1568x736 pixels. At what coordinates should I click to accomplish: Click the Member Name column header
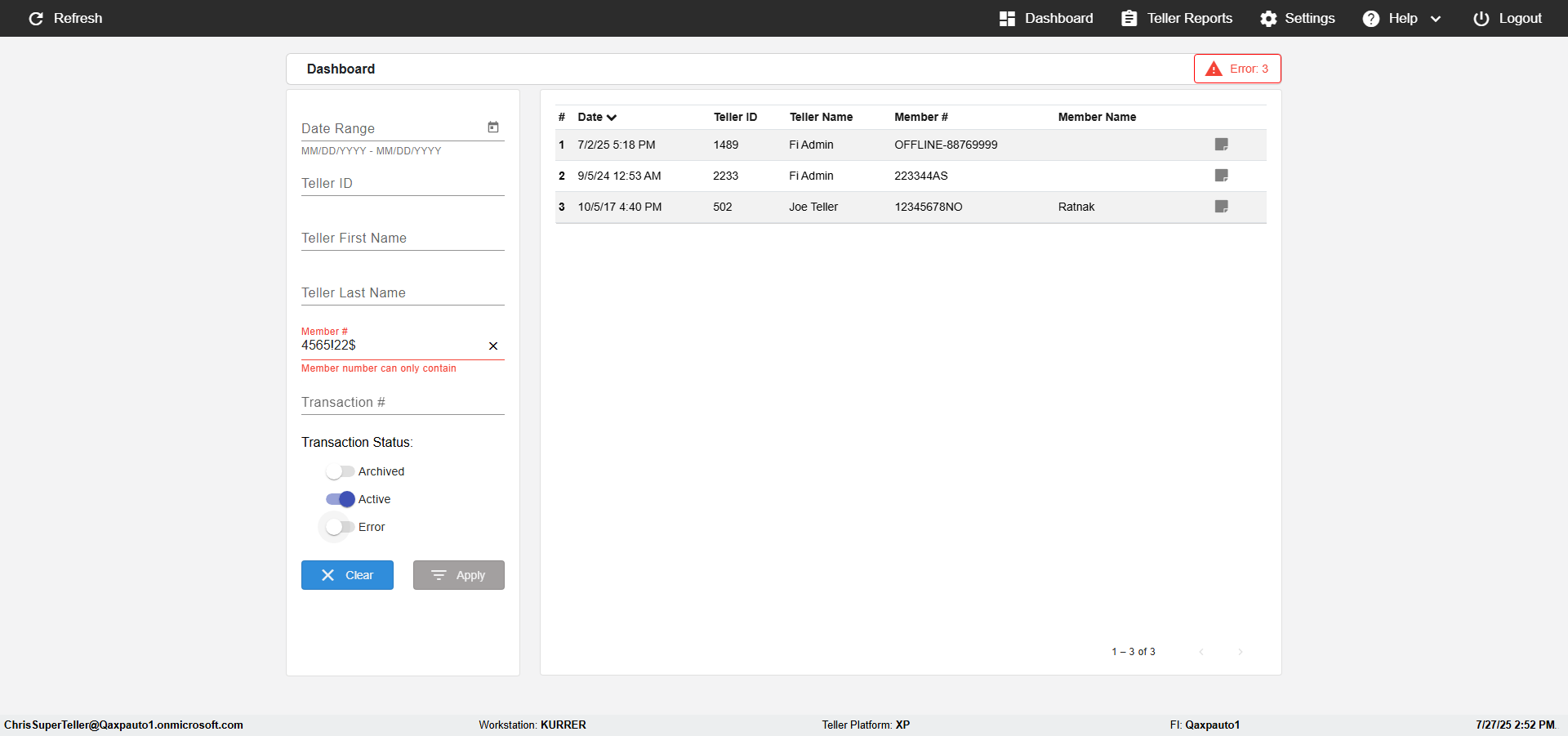click(1097, 117)
